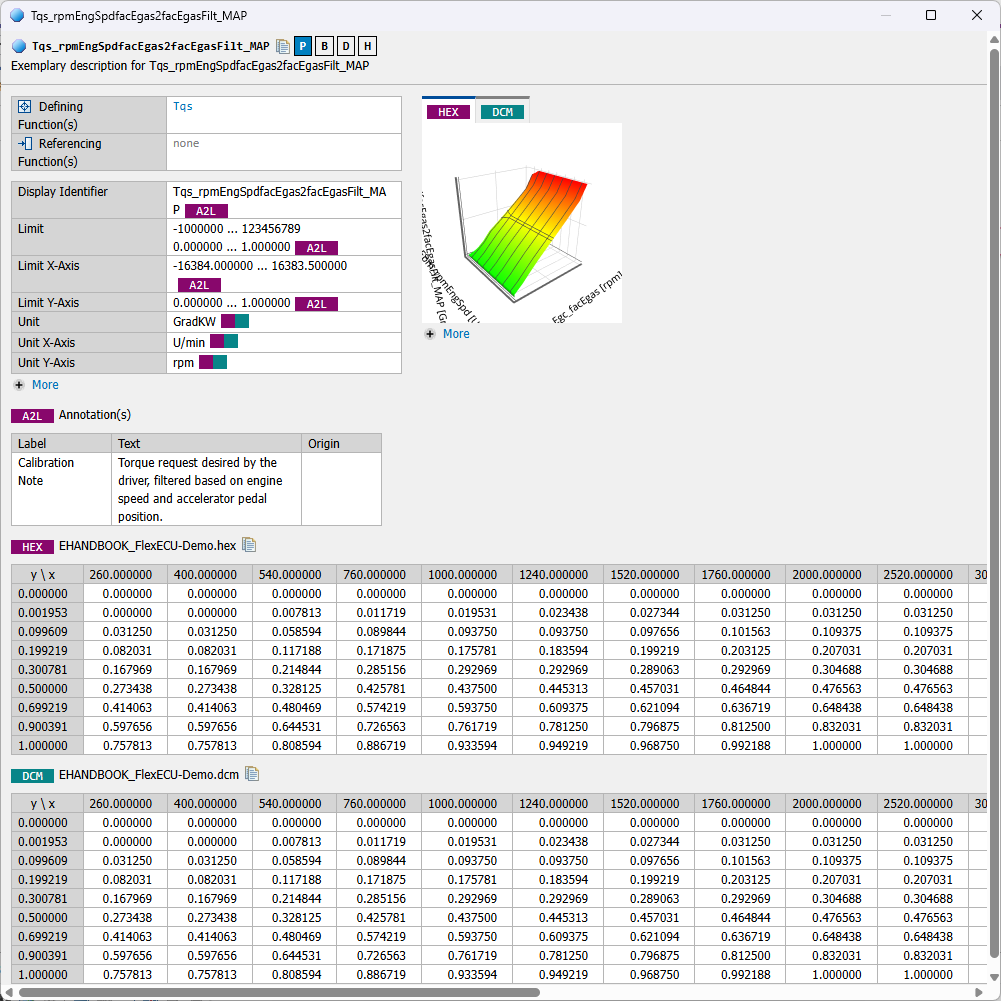The image size is (1001, 1001).
Task: Switch to the DCM chart tab
Action: (502, 112)
